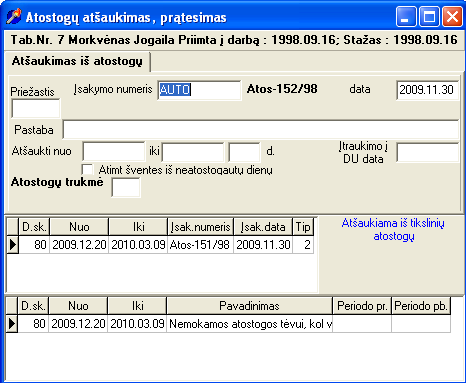Select the bottom grid row arrow indicator
467x384 pixels.
tap(12, 324)
